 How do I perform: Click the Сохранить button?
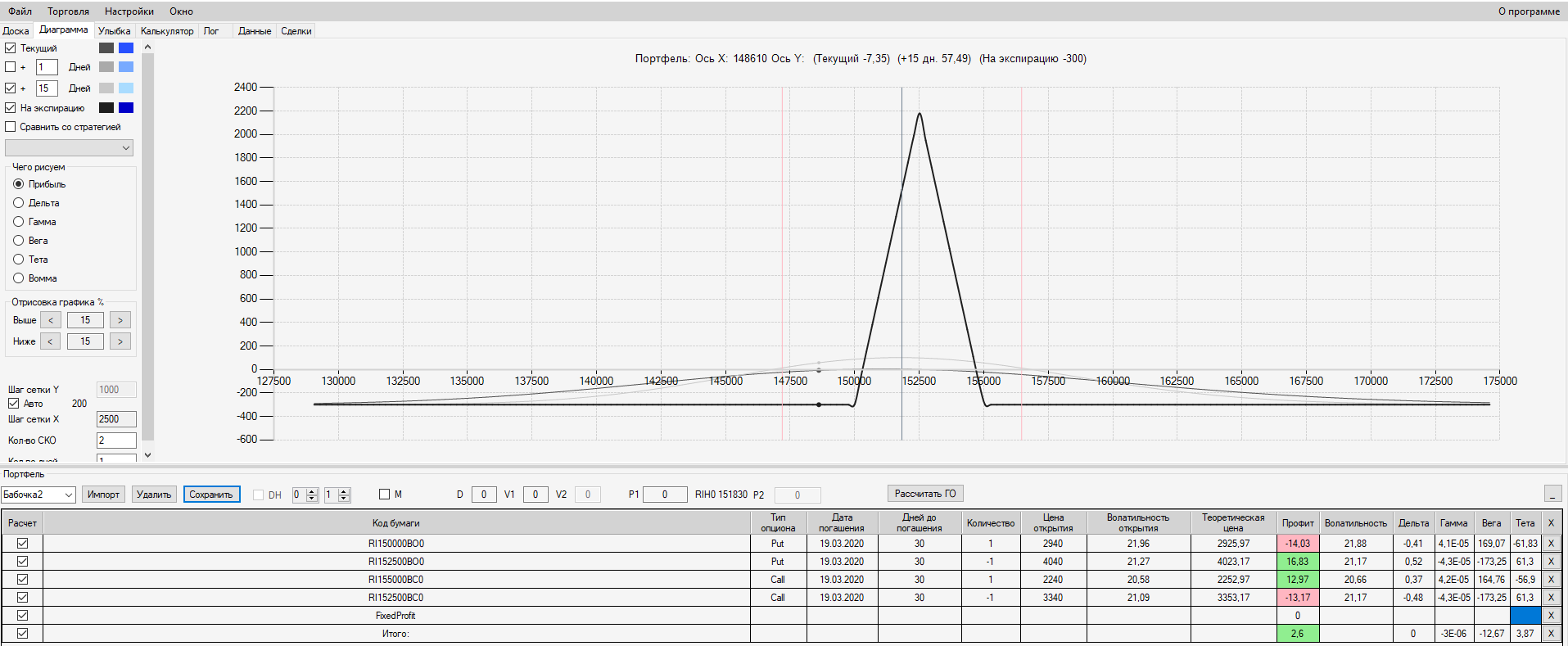pos(211,495)
